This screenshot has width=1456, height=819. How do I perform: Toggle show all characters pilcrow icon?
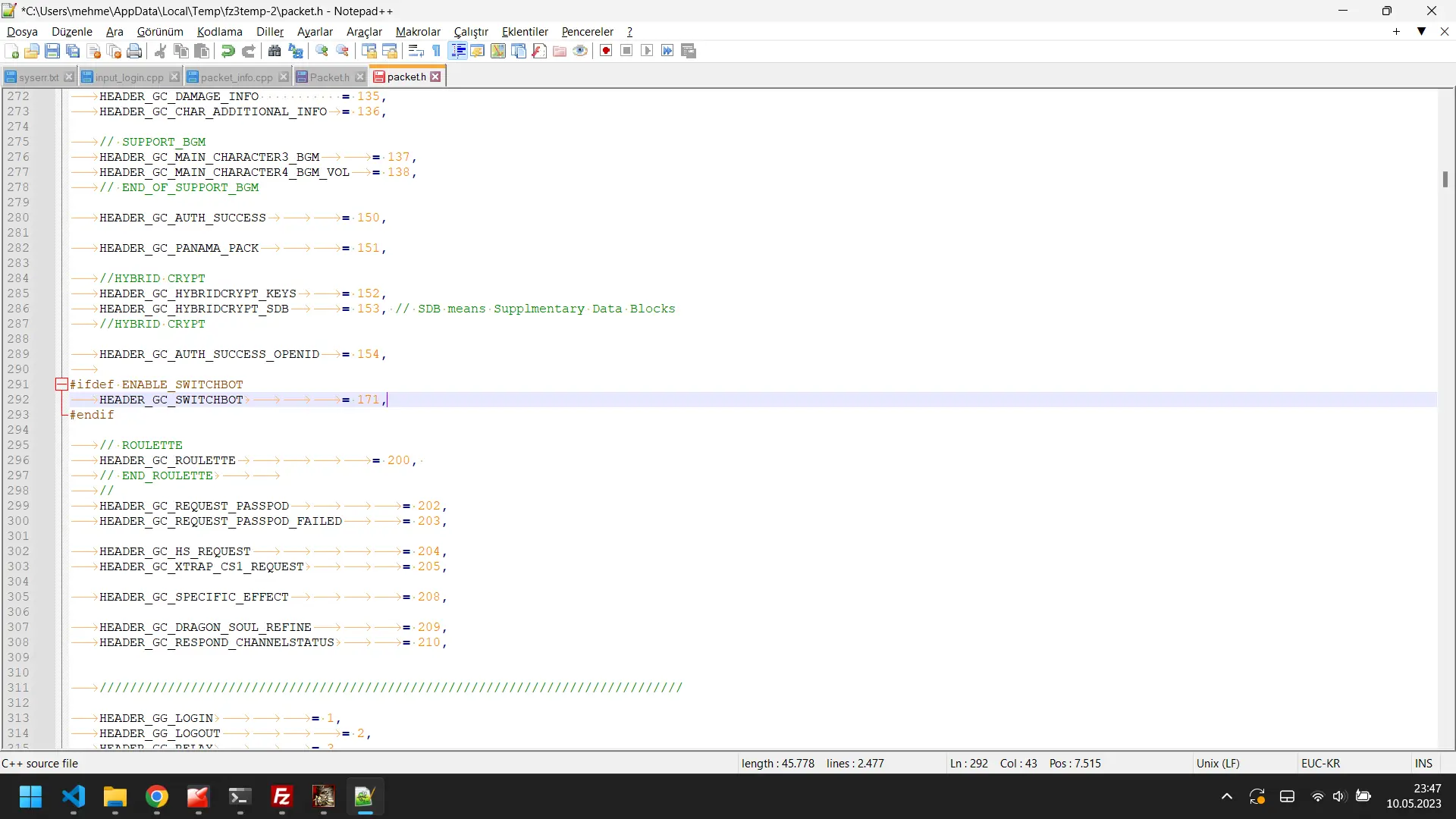436,51
